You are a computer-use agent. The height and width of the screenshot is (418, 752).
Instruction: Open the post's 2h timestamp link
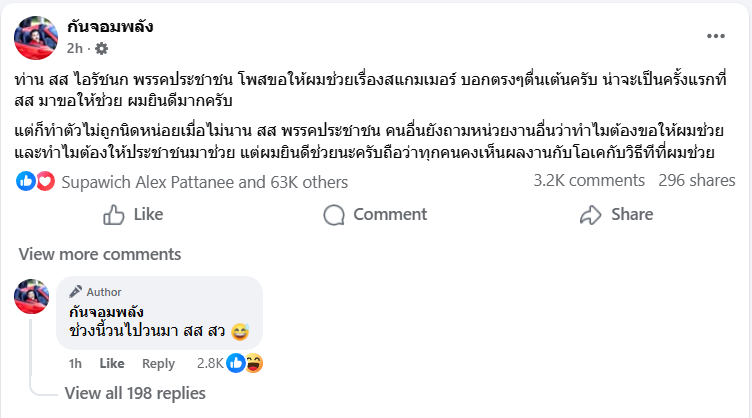[74, 48]
